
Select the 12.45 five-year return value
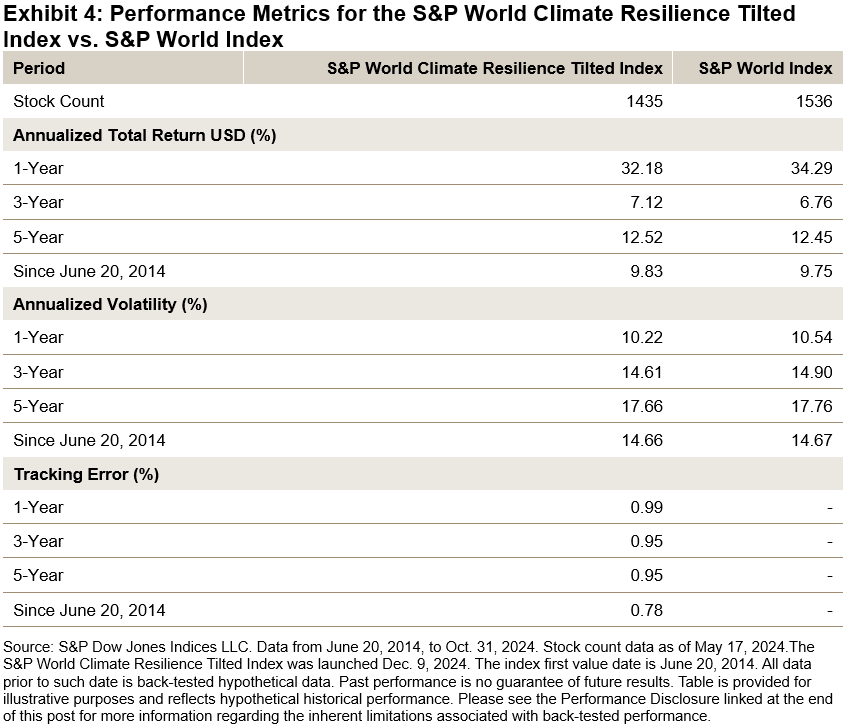click(x=812, y=237)
